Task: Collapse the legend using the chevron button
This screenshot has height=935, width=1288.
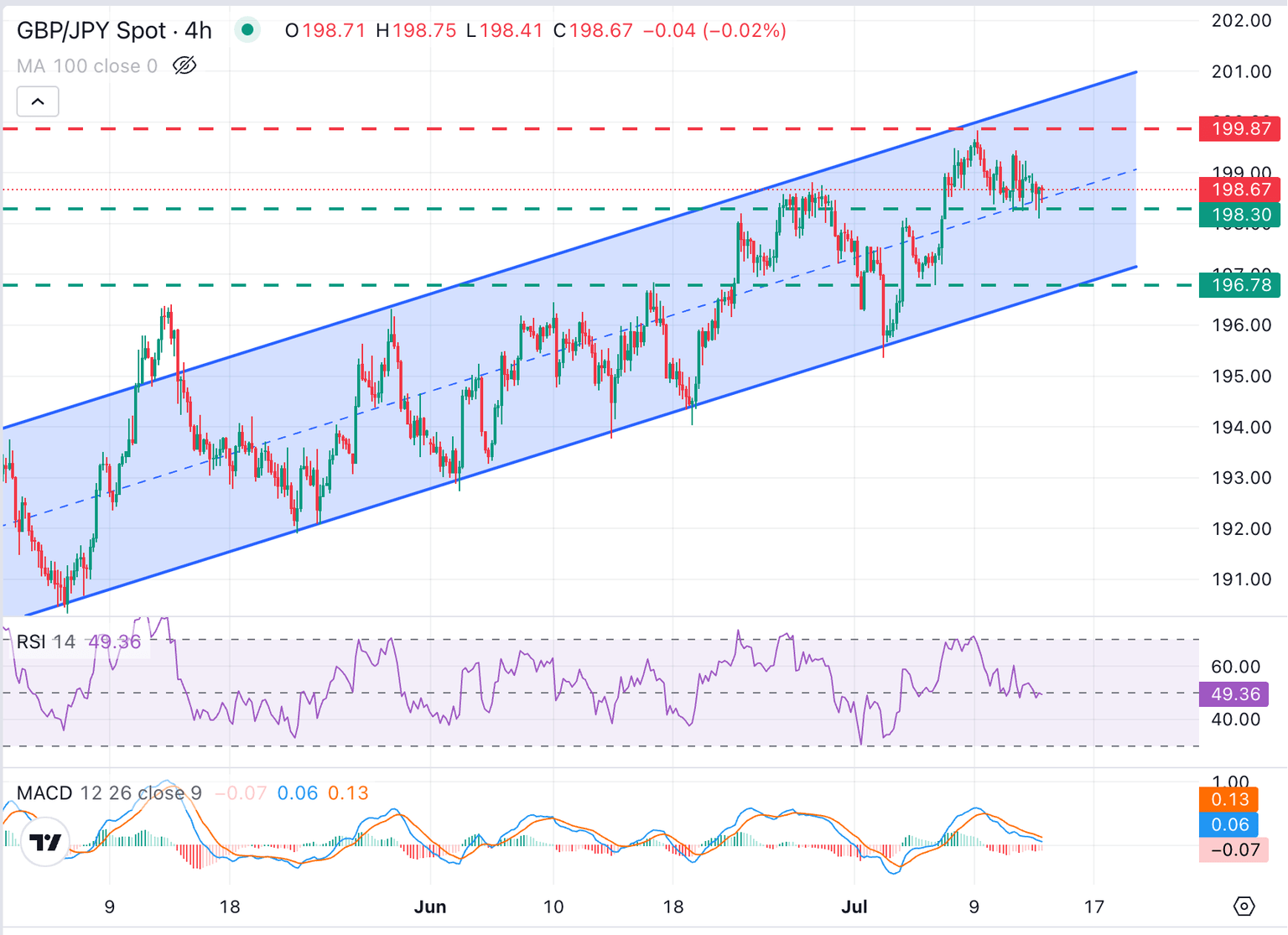Action: click(x=37, y=100)
